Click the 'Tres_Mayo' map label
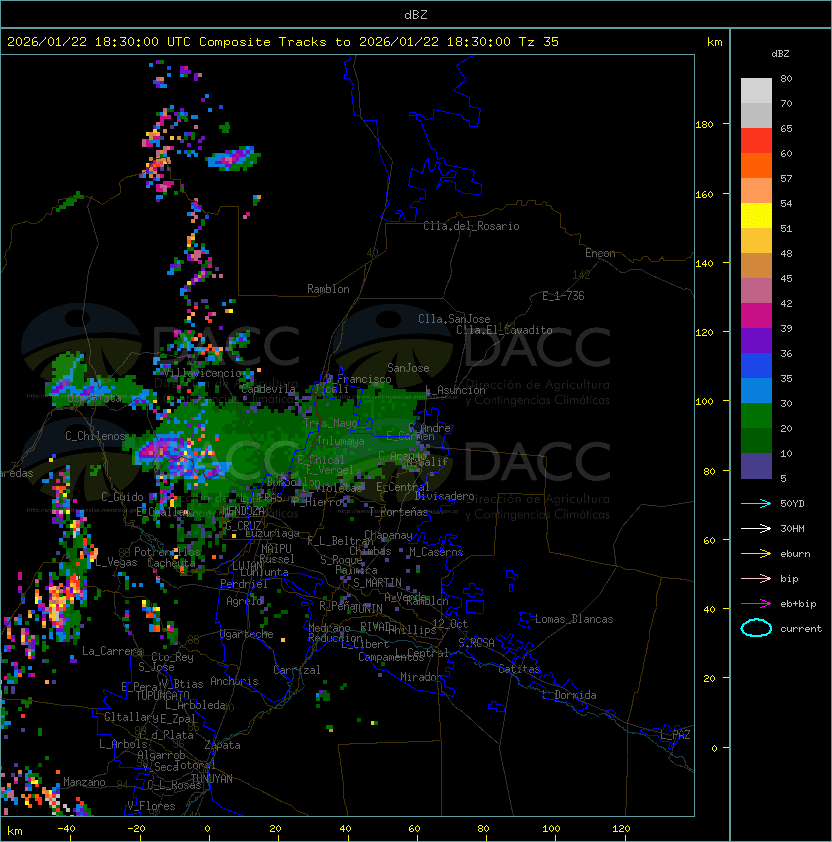Viewport: 832px width, 842px height. click(330, 423)
